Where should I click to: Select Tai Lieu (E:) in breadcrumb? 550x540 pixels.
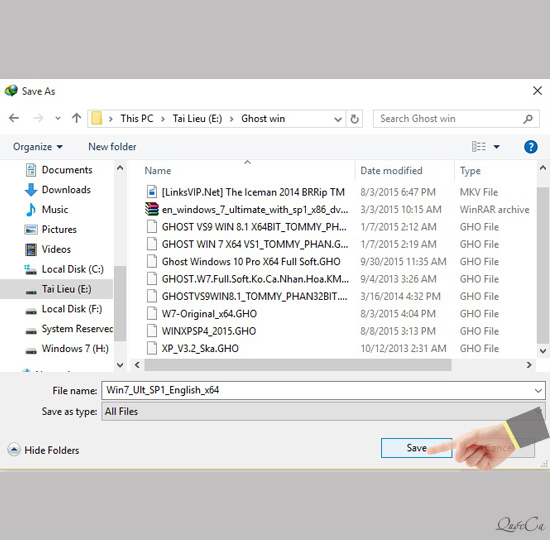(197, 119)
